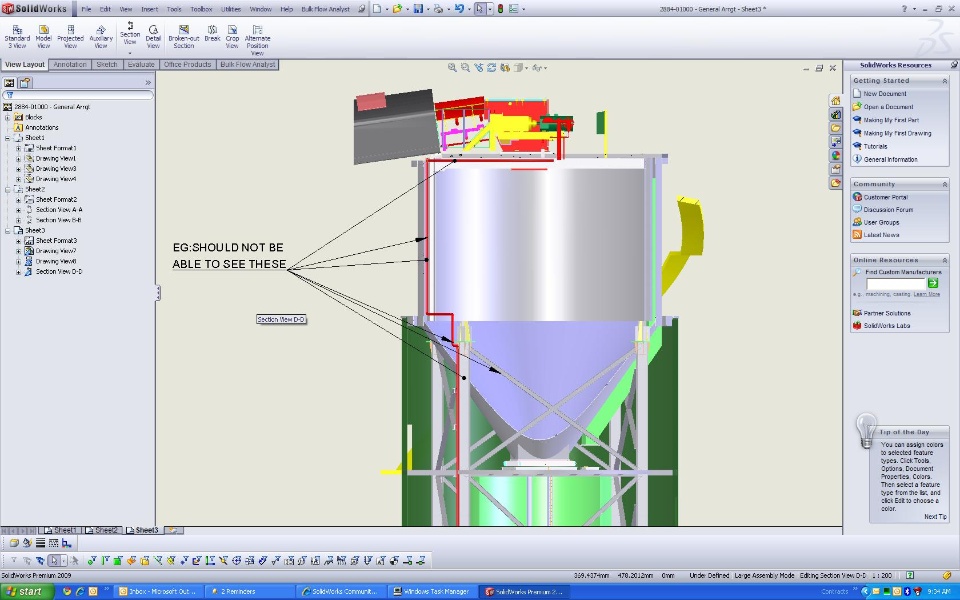Switch to SolidWorks Community browser window in taskbar
Screen dimensions: 960x600
(340, 591)
